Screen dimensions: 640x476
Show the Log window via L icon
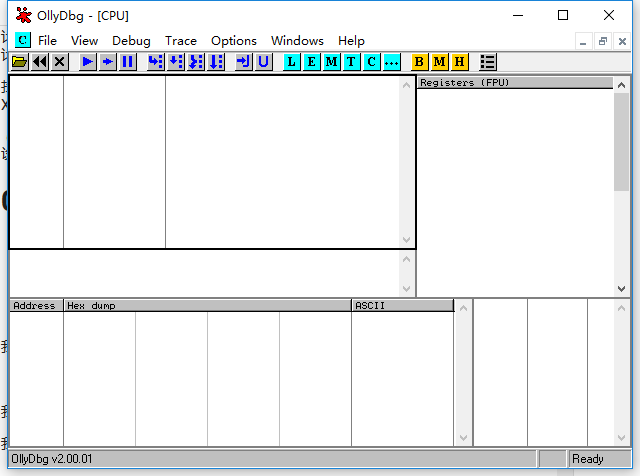pyautogui.click(x=292, y=62)
